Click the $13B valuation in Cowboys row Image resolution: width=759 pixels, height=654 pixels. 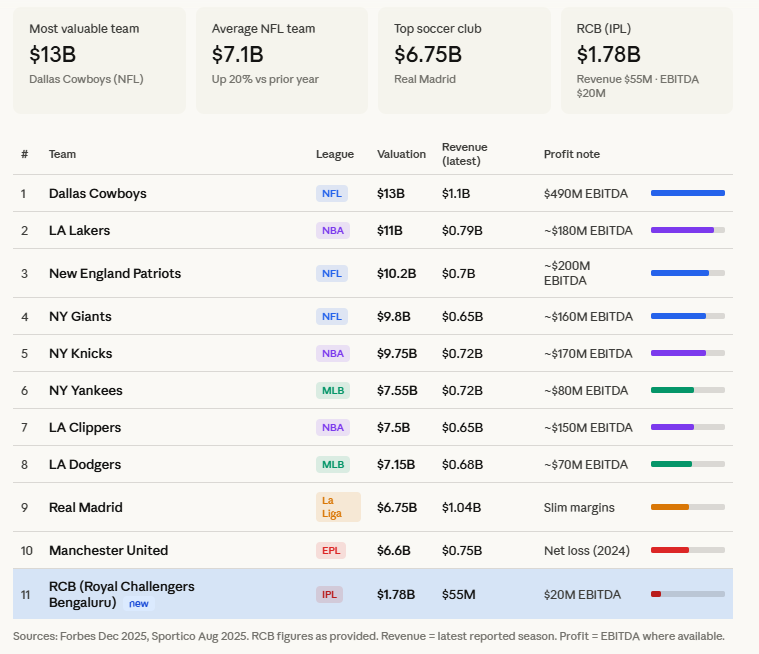click(391, 194)
